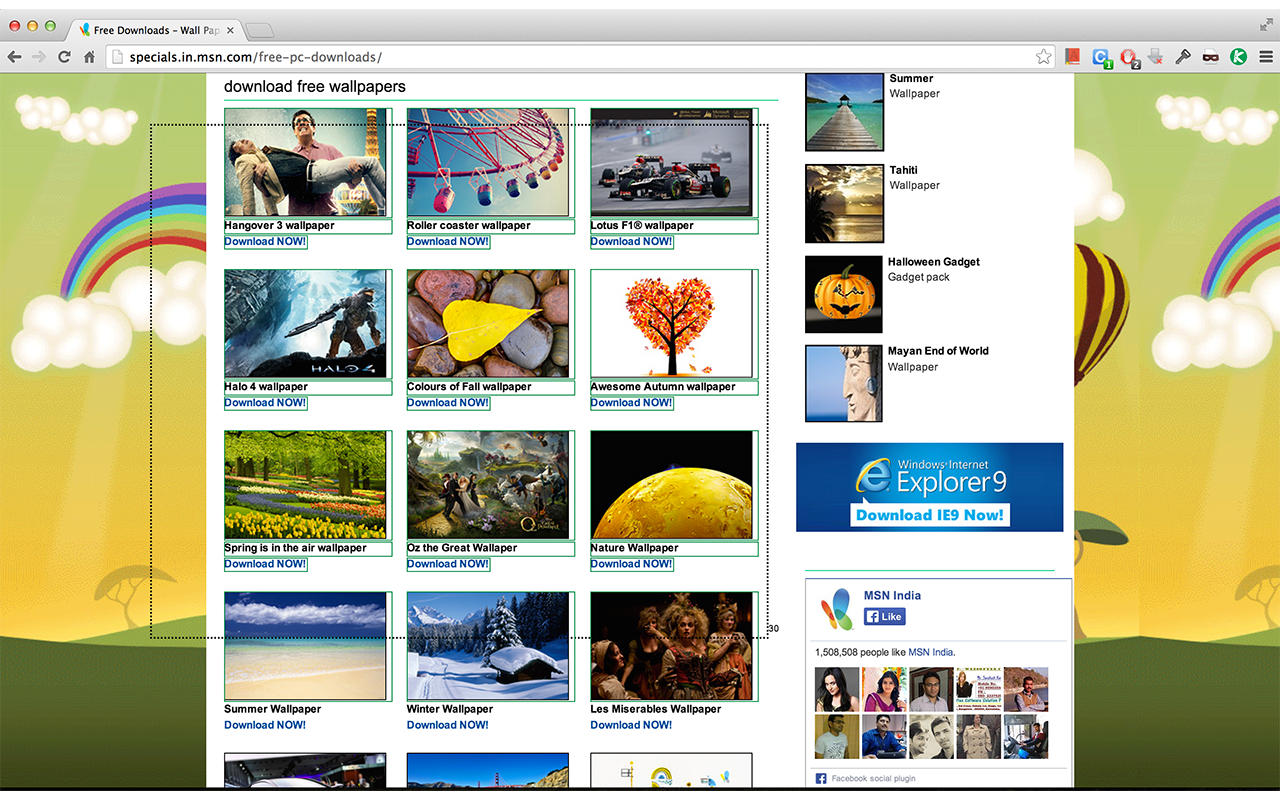Download the Nature wallpaper

(x=631, y=563)
